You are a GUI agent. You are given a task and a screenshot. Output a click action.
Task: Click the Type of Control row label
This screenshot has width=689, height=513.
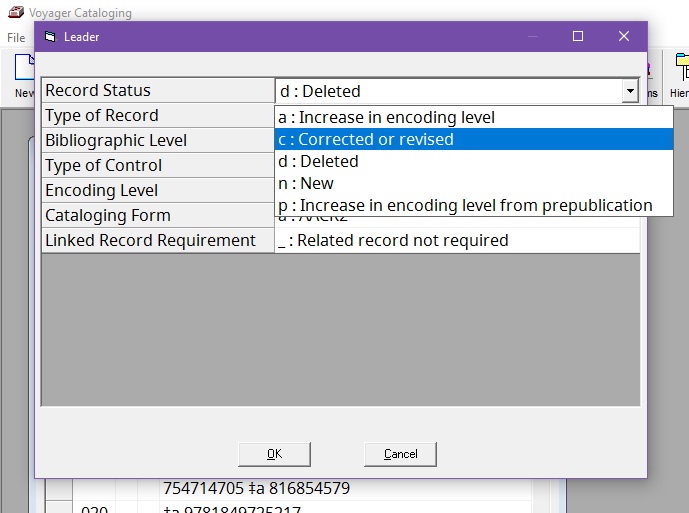[x=158, y=166]
